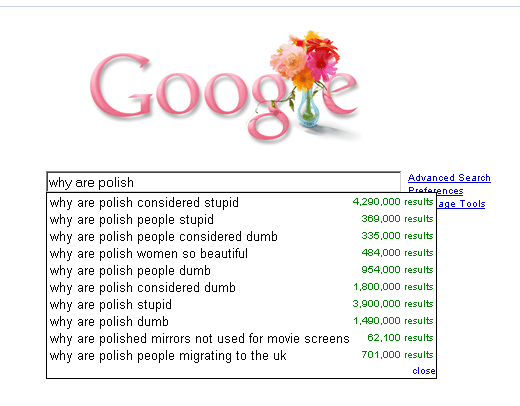520x406 pixels.
Task: Choose 'why are polish people dumb' suggestion
Action: click(x=241, y=270)
